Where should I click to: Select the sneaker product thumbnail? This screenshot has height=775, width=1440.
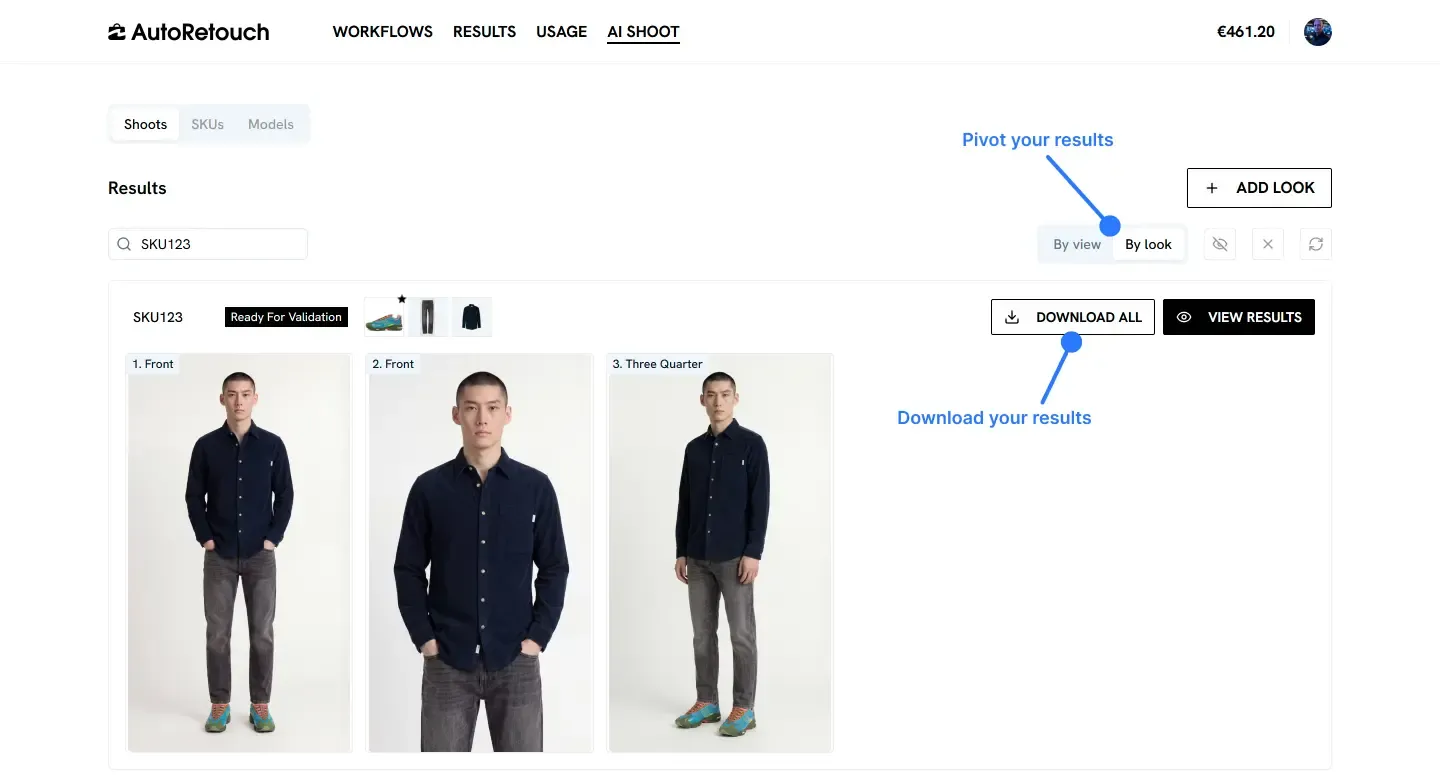pyautogui.click(x=384, y=317)
